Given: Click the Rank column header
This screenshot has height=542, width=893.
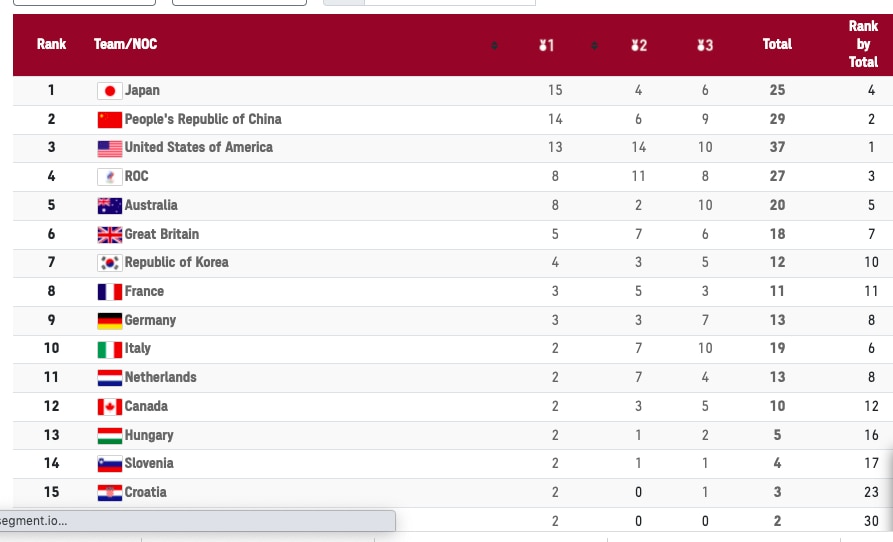Looking at the screenshot, I should (51, 44).
